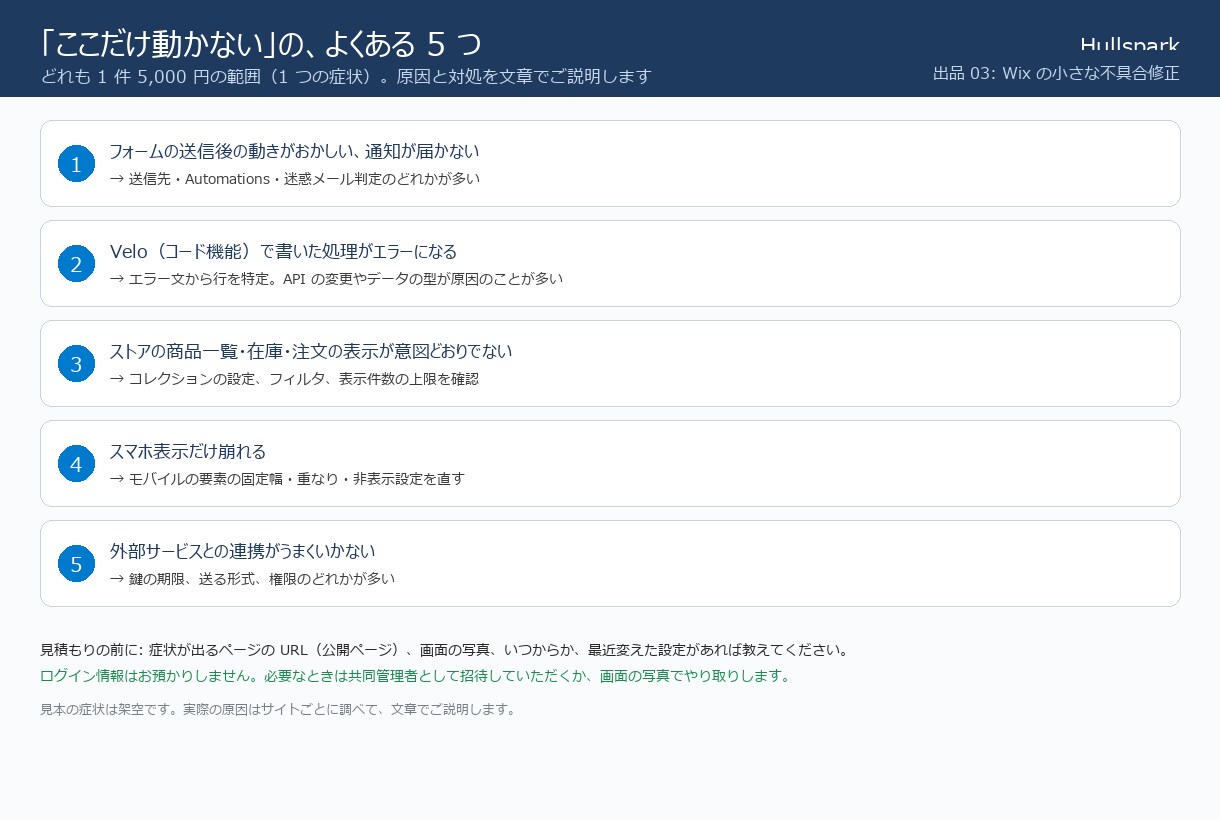Click the title フォームの送信後の動きがおかしい、通知が届かない
1220x820 pixels.
point(294,151)
